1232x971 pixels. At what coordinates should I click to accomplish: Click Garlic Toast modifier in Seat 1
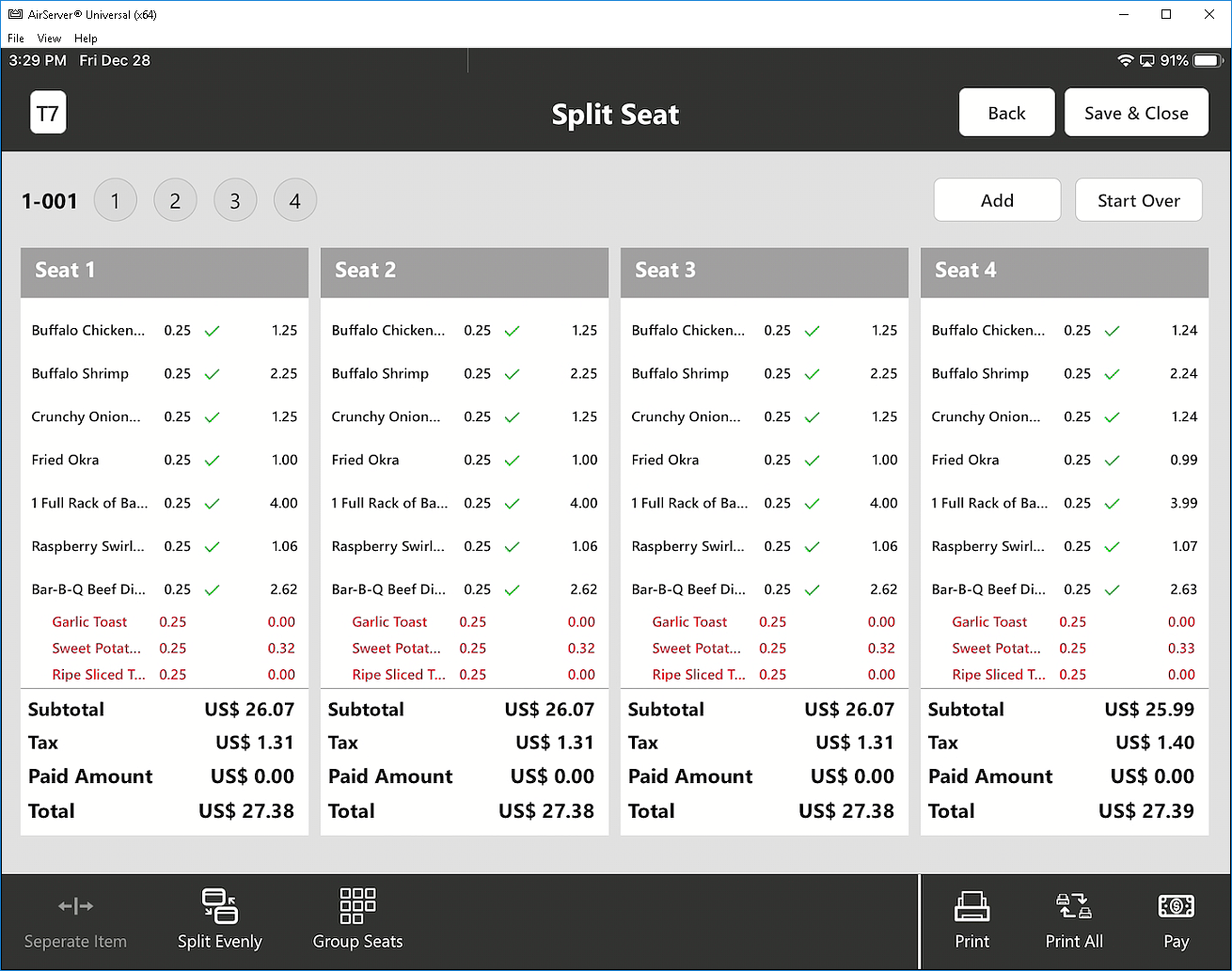[x=90, y=622]
